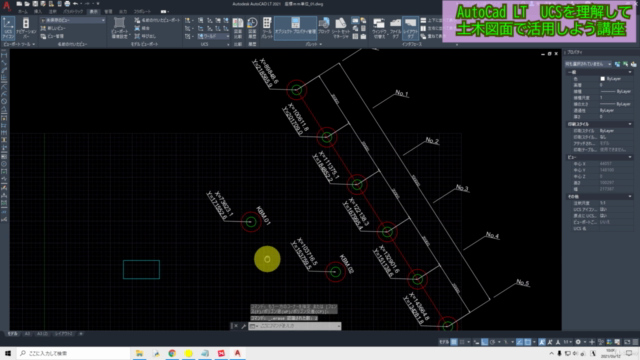Click the quick access Plot printer icon
This screenshot has width=640, height=360.
[67, 4]
